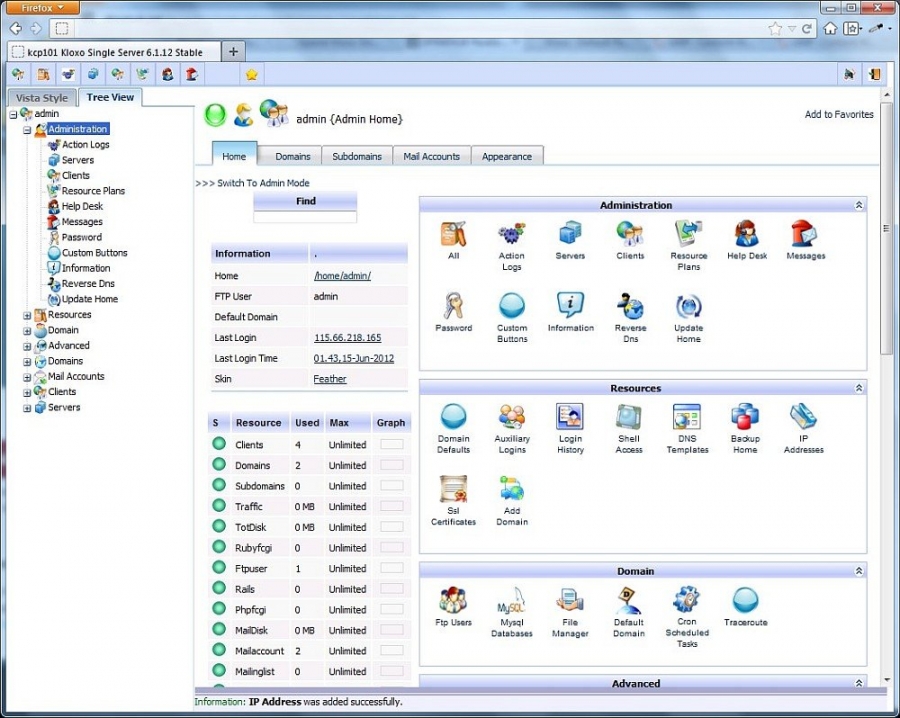
Task: Open the IP Addresses icon
Action: pyautogui.click(x=804, y=417)
